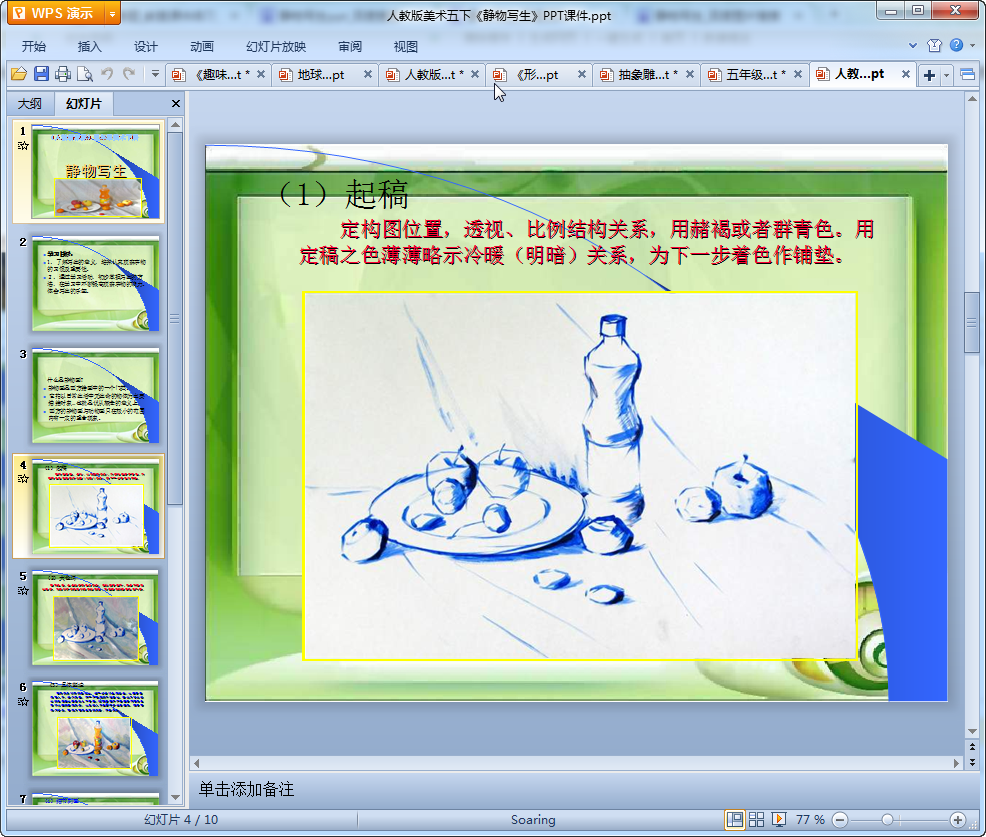Open the 插入 menu

click(89, 46)
